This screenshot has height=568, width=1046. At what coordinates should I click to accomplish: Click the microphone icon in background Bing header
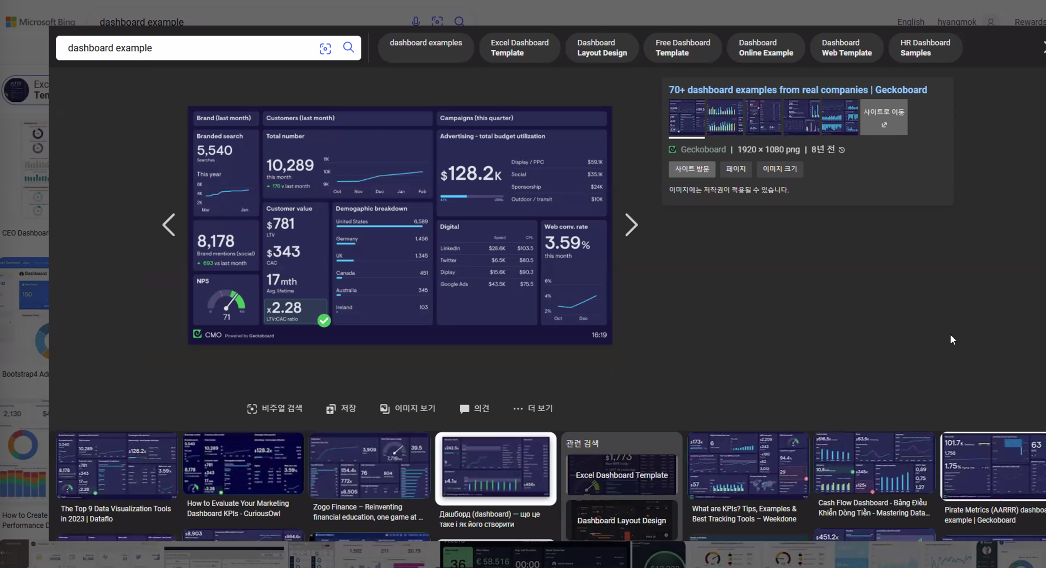point(416,21)
